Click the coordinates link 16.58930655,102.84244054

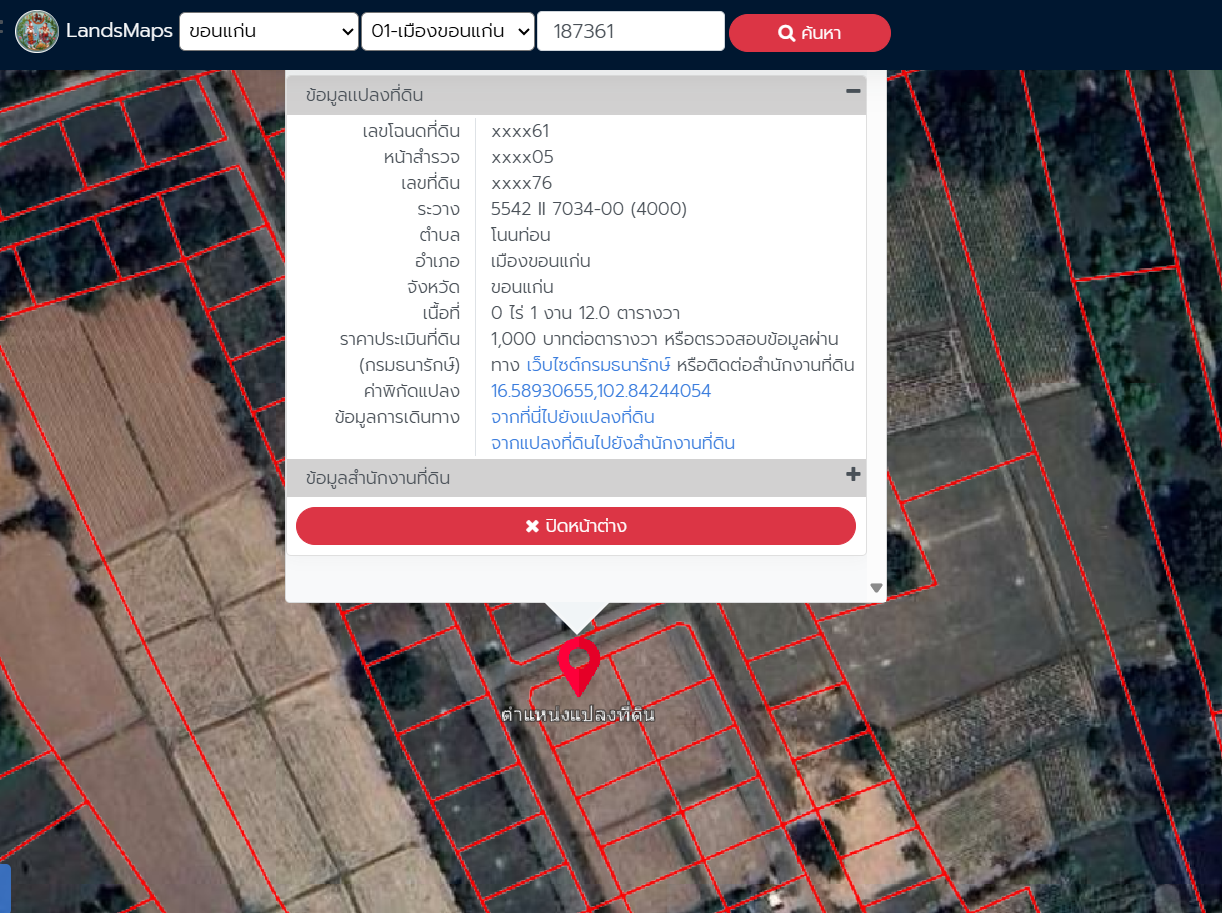click(x=600, y=391)
